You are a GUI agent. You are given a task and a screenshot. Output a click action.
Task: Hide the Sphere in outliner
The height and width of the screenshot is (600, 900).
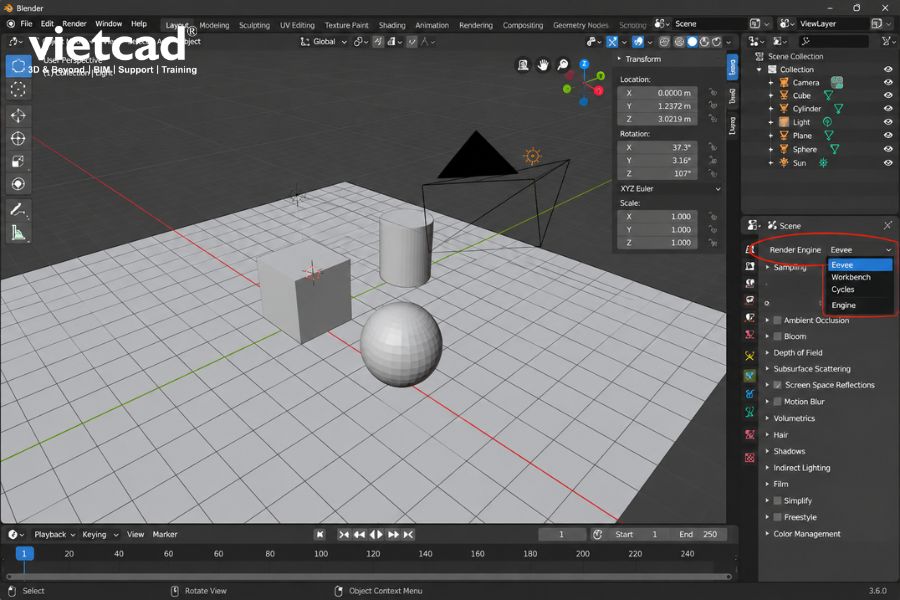coord(888,149)
